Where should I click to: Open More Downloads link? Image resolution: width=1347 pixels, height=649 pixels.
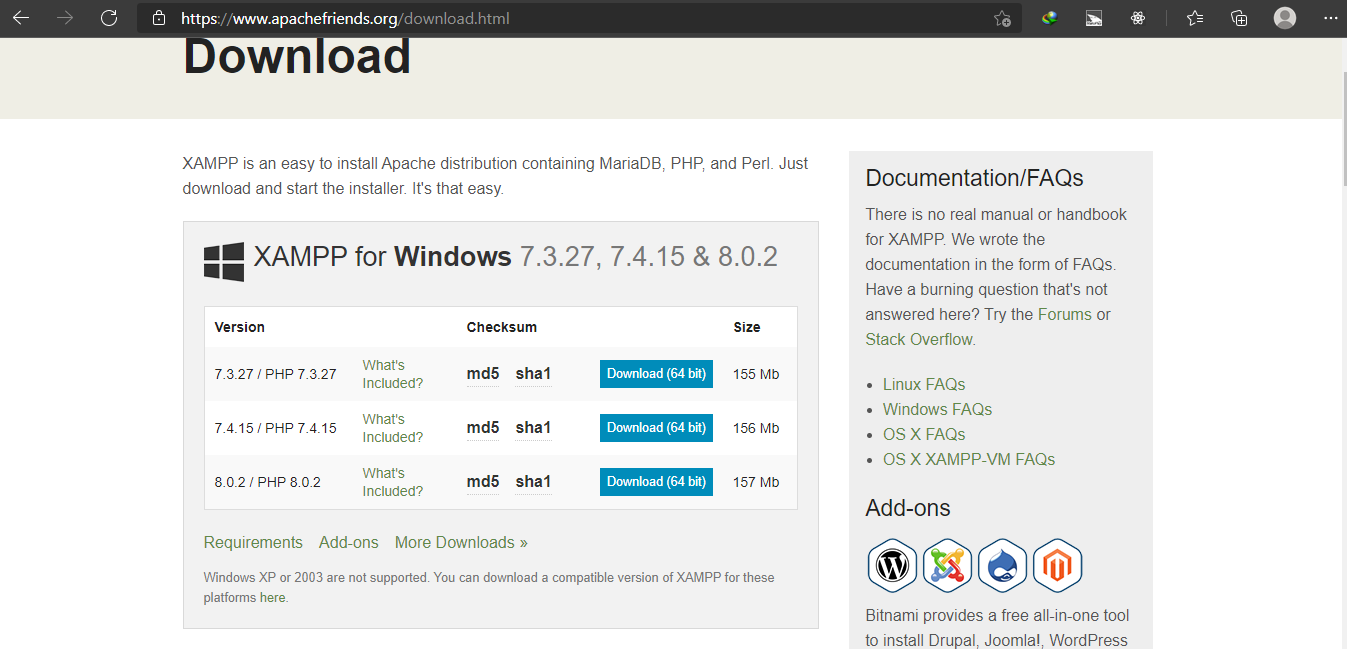461,543
